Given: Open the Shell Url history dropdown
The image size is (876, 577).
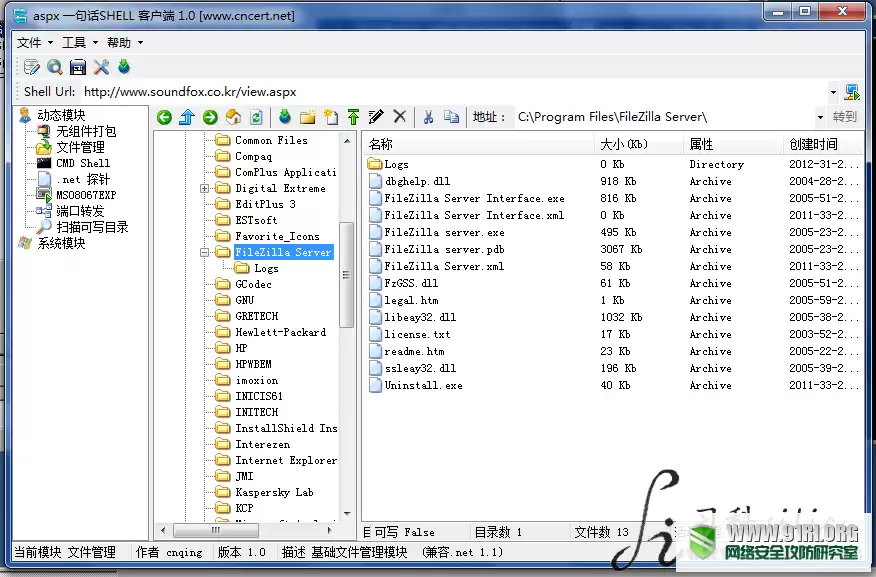Looking at the screenshot, I should pos(833,91).
